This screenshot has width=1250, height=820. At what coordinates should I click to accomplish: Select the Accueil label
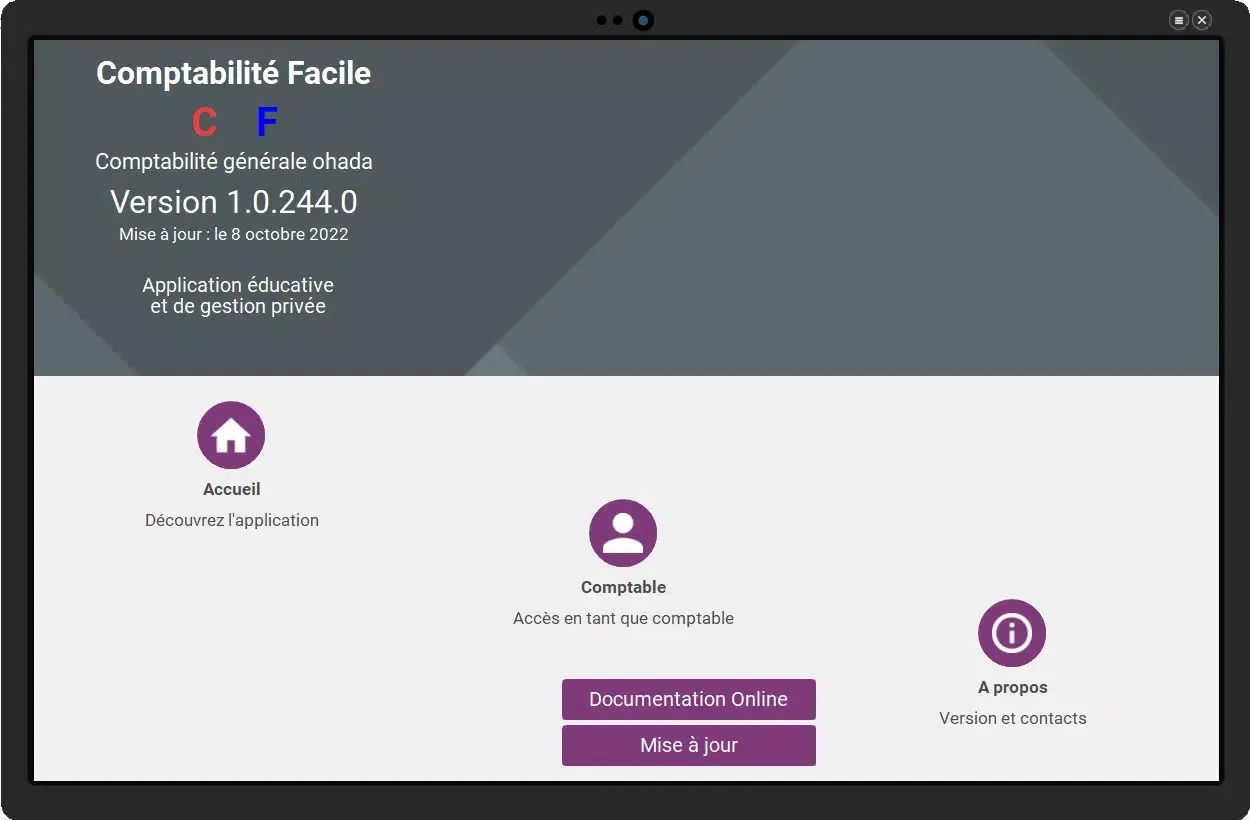(231, 489)
